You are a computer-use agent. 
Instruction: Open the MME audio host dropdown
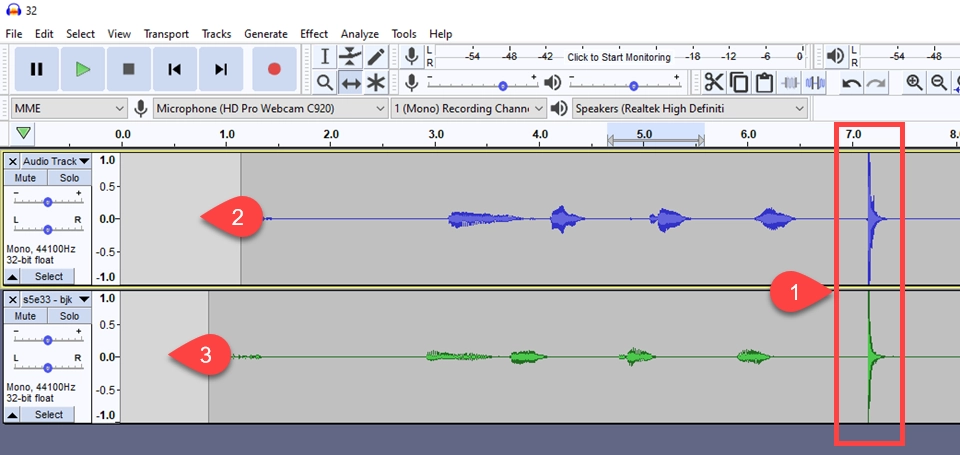click(66, 108)
